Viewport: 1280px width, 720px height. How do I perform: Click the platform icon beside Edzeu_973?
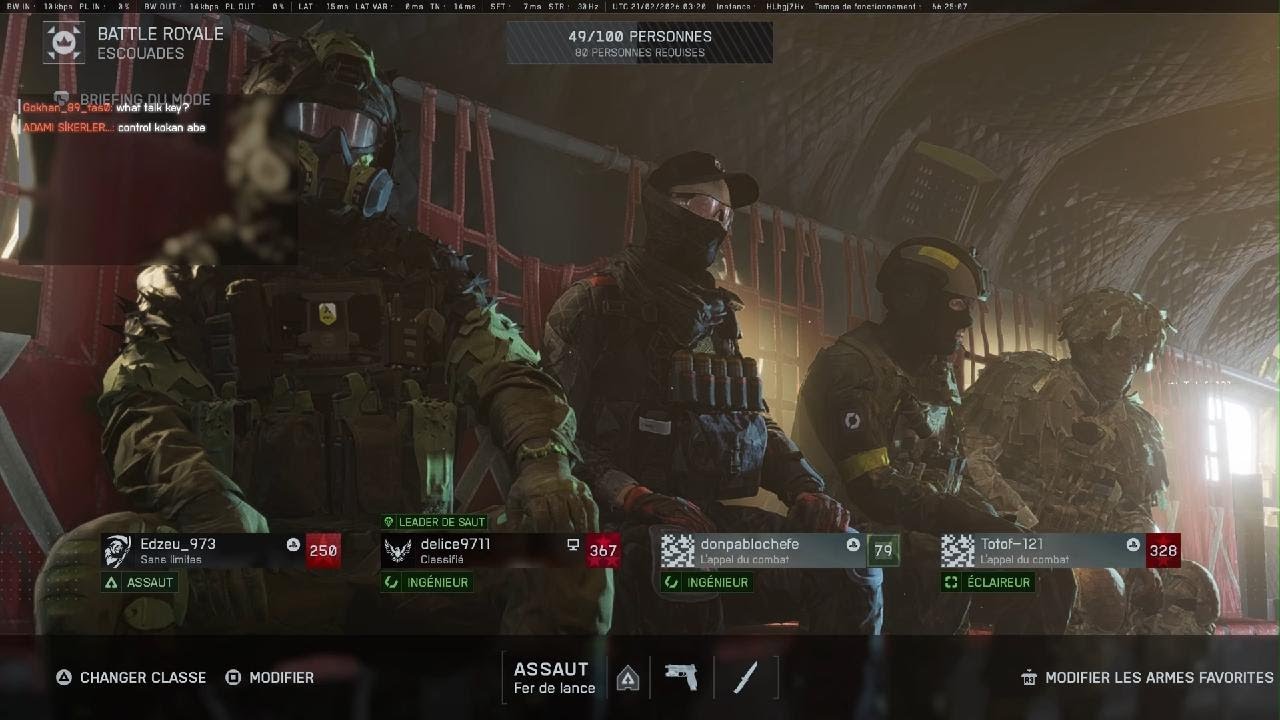tap(293, 544)
